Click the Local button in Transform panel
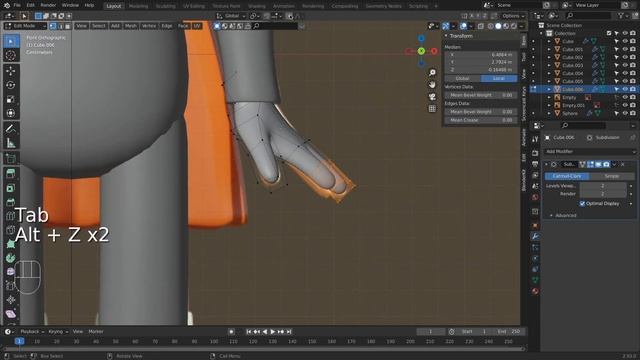640x360 pixels. point(499,78)
